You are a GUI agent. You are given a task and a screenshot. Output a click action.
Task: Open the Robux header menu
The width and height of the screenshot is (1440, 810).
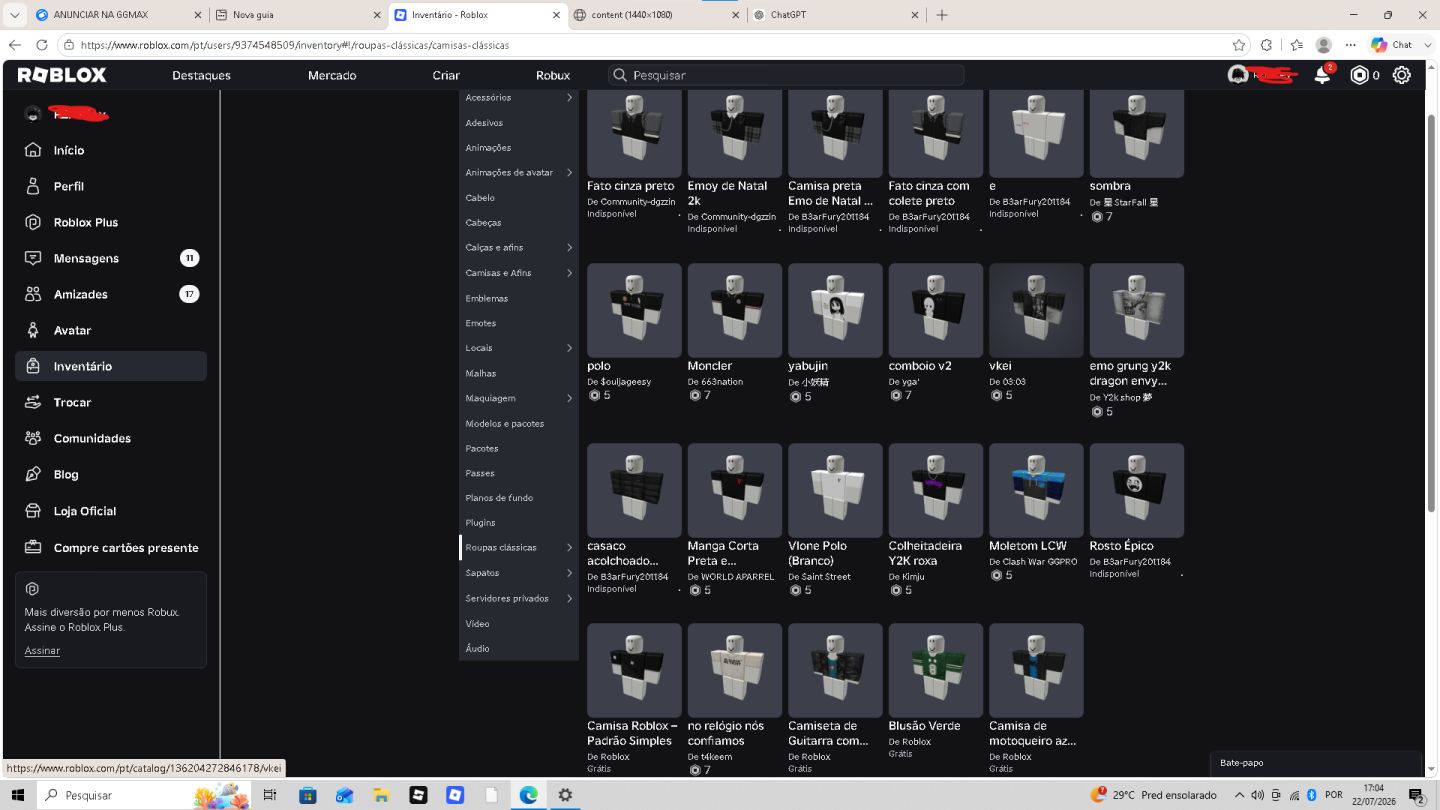pos(553,75)
